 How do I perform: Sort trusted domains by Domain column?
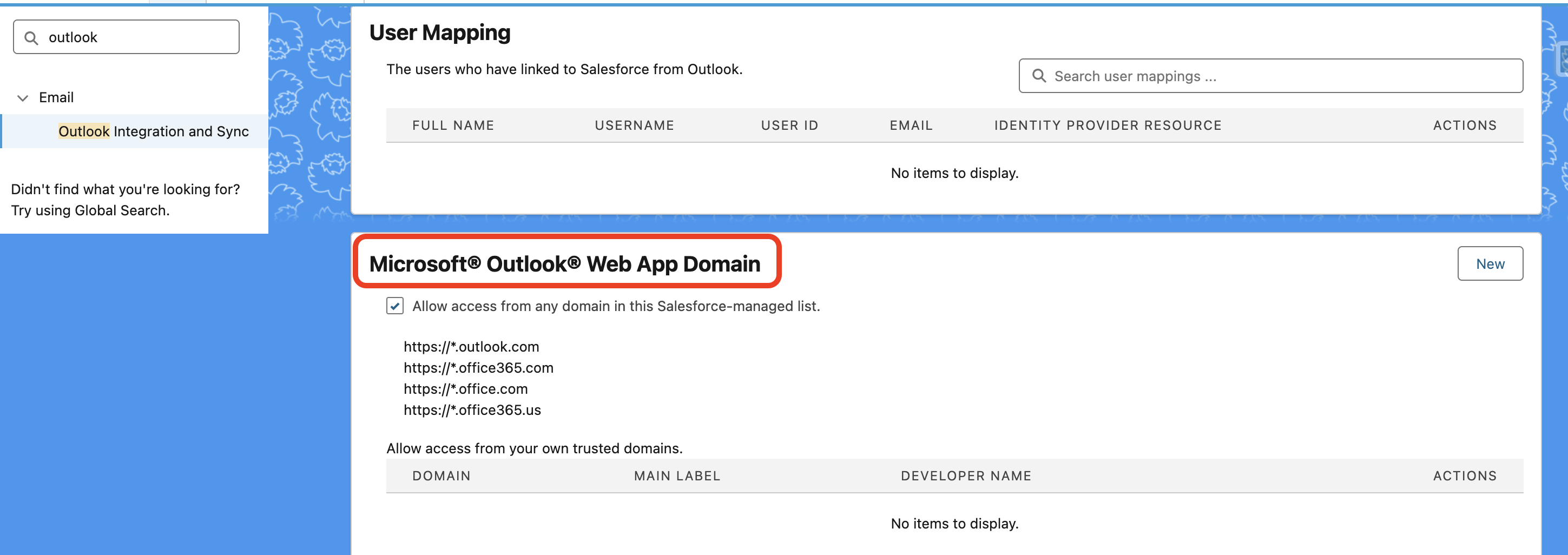point(442,476)
